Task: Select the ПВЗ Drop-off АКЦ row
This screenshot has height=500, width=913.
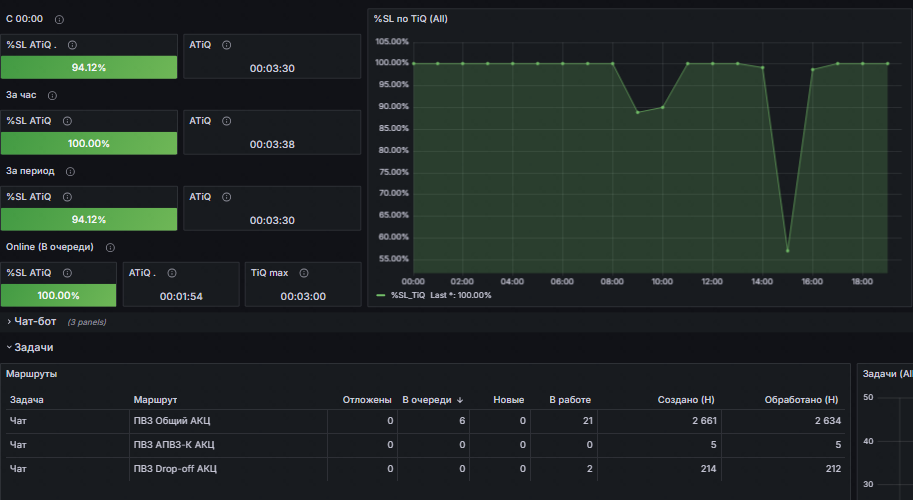Action: (x=426, y=469)
